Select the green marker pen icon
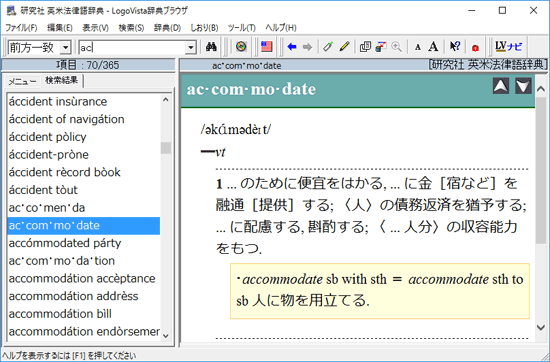Viewport: 550px width, 362px height. (x=328, y=47)
